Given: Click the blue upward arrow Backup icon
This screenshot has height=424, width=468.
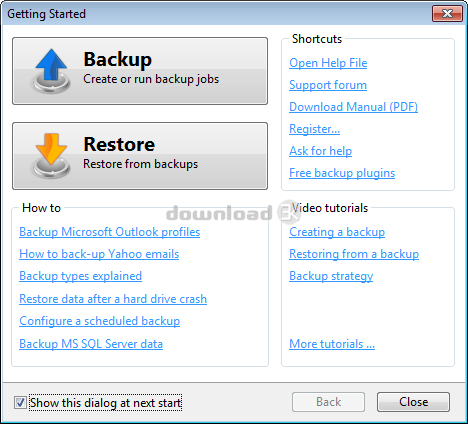Looking at the screenshot, I should pos(51,71).
